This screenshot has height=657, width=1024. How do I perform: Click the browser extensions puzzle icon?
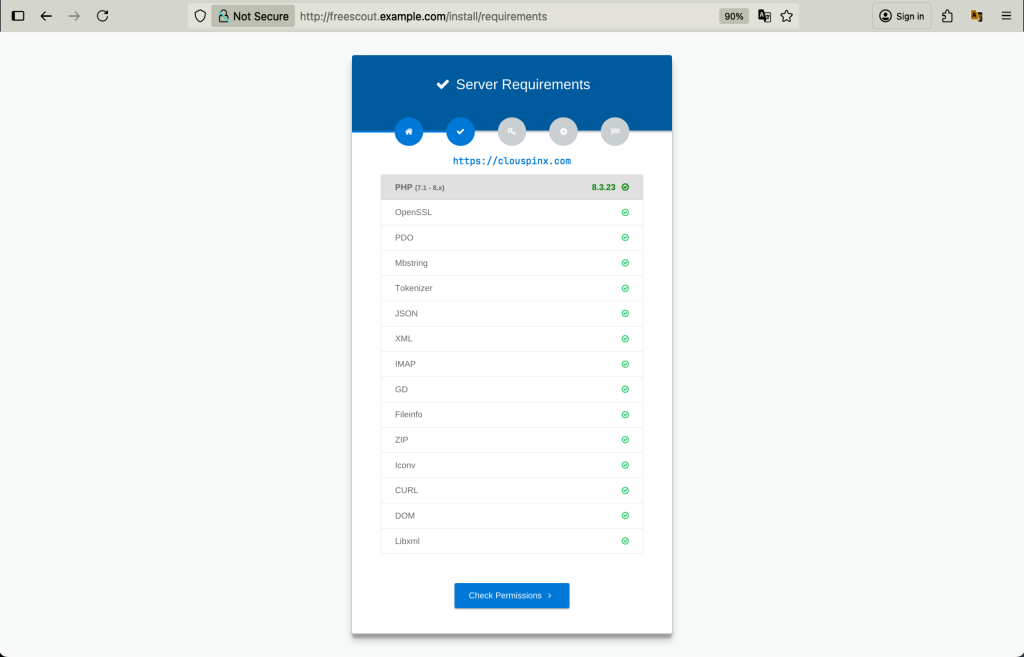click(x=945, y=15)
